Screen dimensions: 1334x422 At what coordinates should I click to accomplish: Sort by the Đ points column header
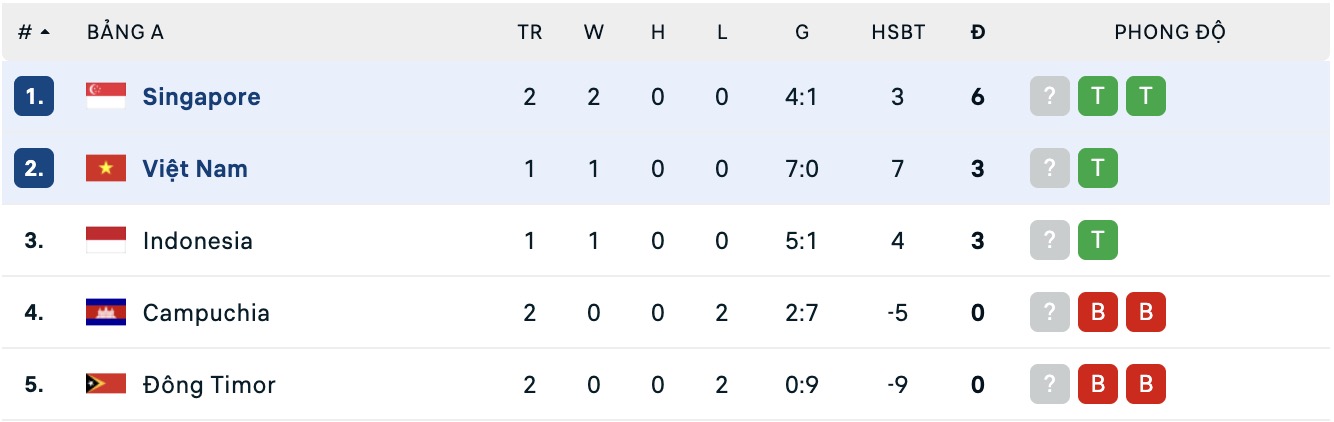[978, 32]
